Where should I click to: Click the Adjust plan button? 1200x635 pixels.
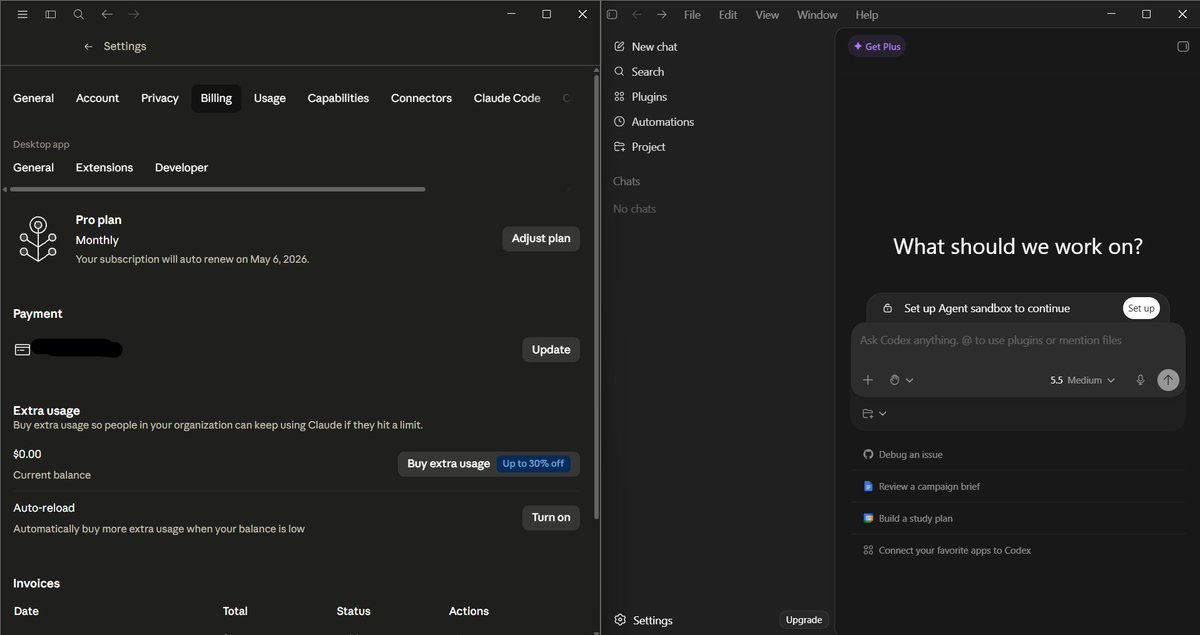(x=541, y=238)
